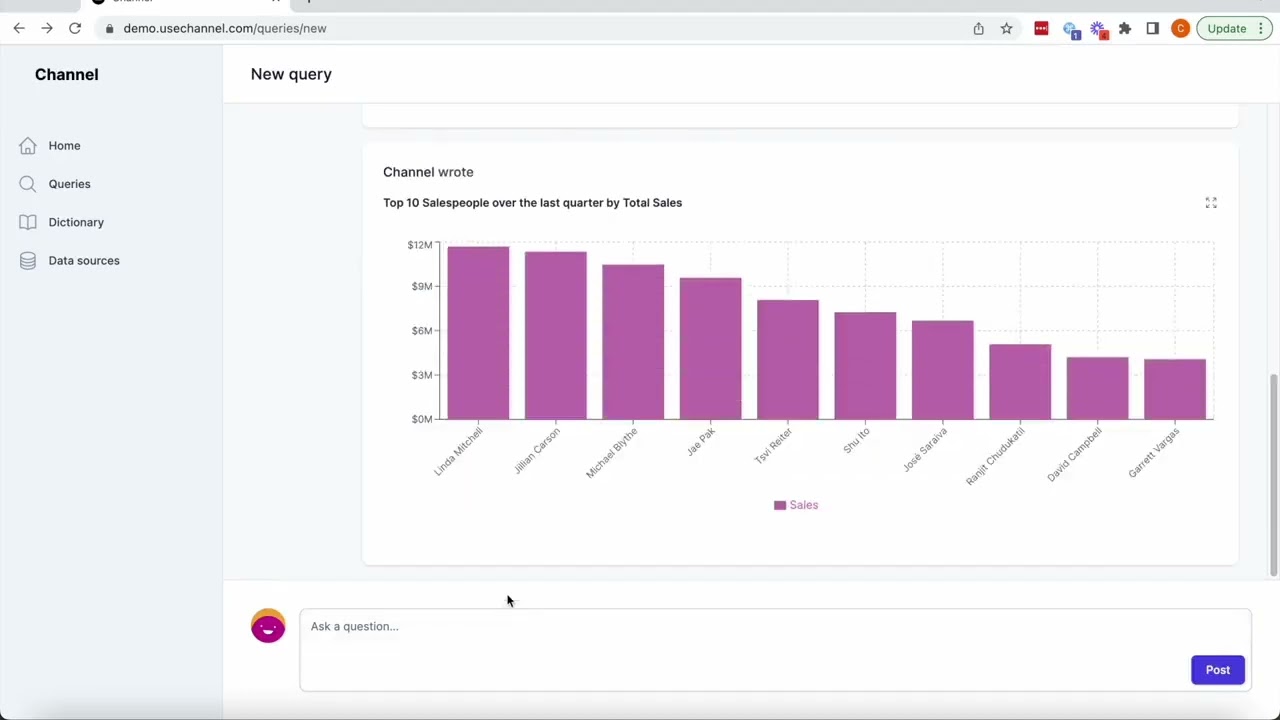Click the Channel smiley avatar beside the question box
The width and height of the screenshot is (1280, 720).
[267, 626]
